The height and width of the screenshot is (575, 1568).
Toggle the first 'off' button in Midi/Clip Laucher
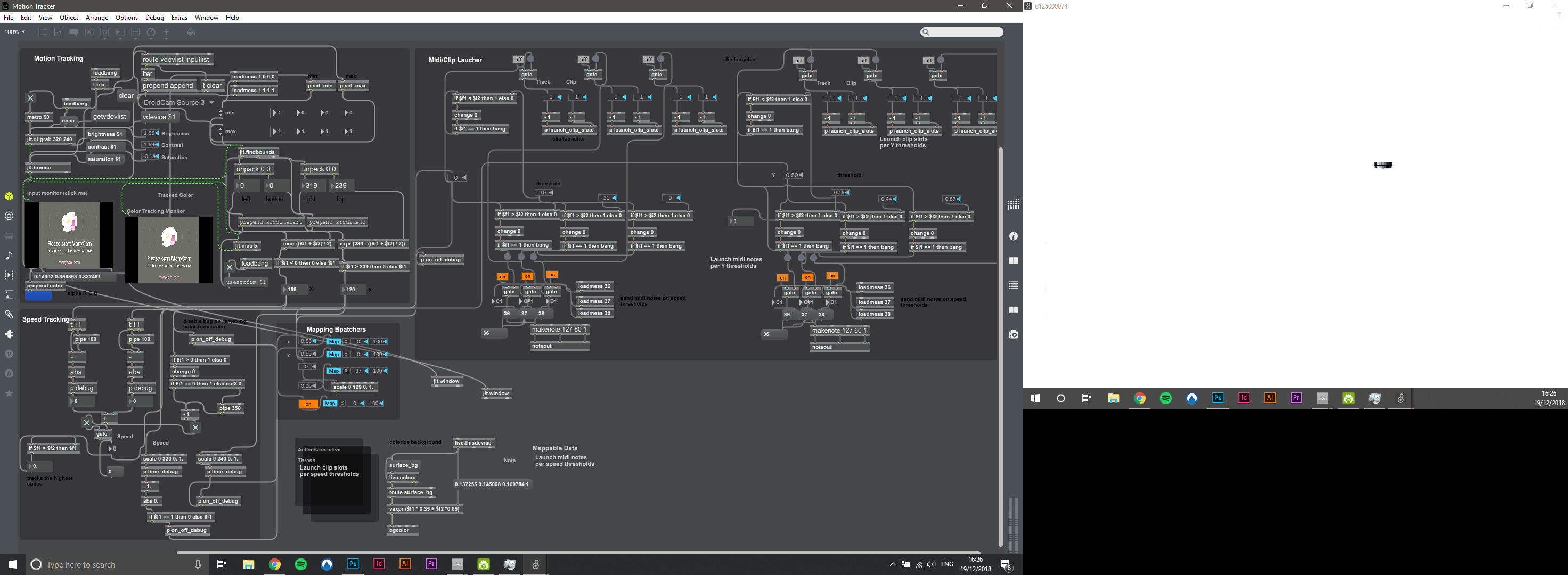(x=518, y=60)
